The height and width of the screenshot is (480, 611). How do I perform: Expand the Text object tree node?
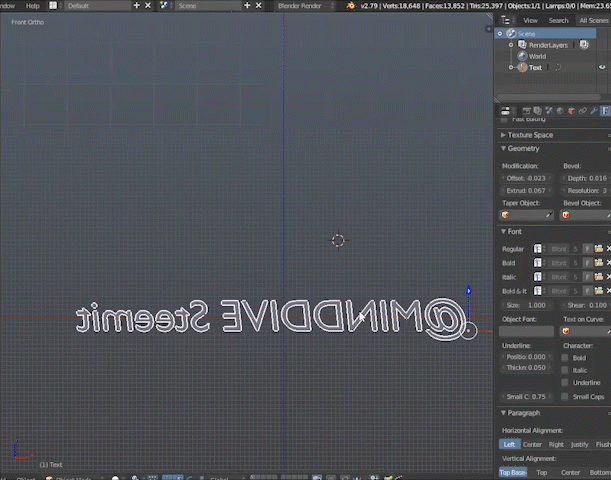tap(511, 67)
